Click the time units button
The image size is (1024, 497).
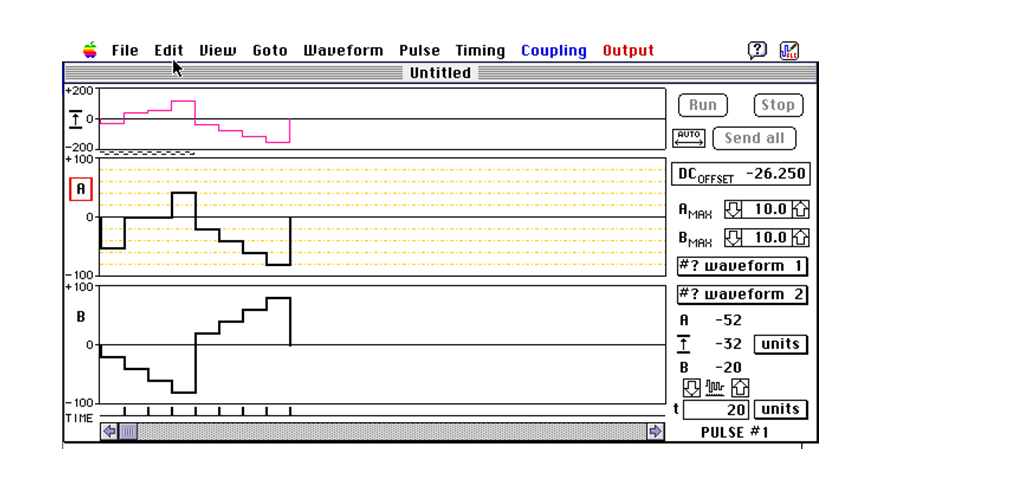[780, 409]
